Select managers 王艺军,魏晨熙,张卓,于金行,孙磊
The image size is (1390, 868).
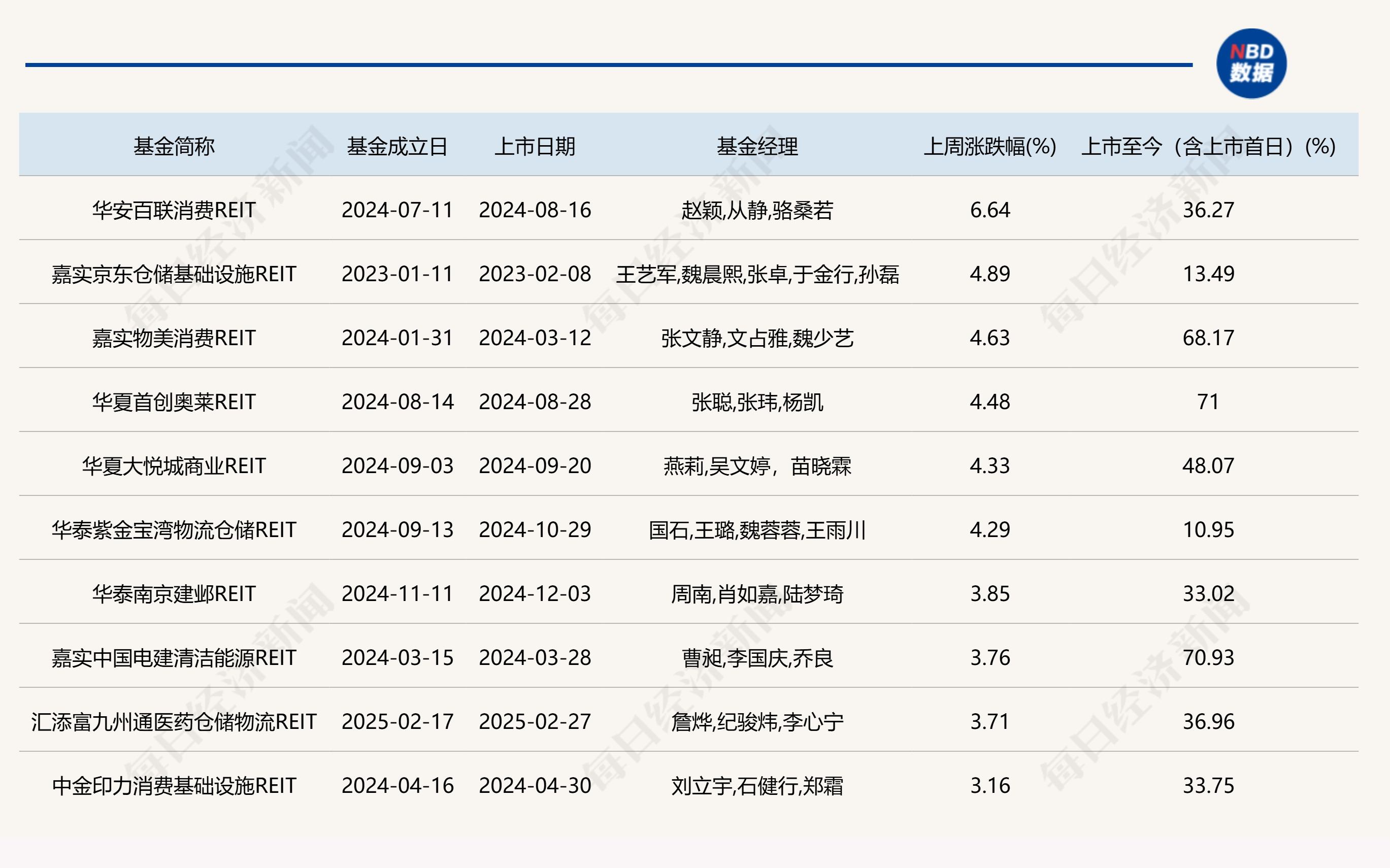757,274
